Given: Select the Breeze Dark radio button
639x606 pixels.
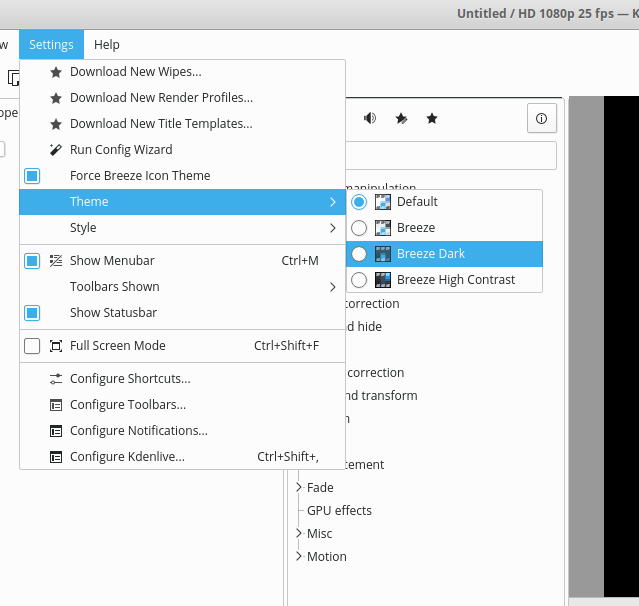Looking at the screenshot, I should (359, 254).
